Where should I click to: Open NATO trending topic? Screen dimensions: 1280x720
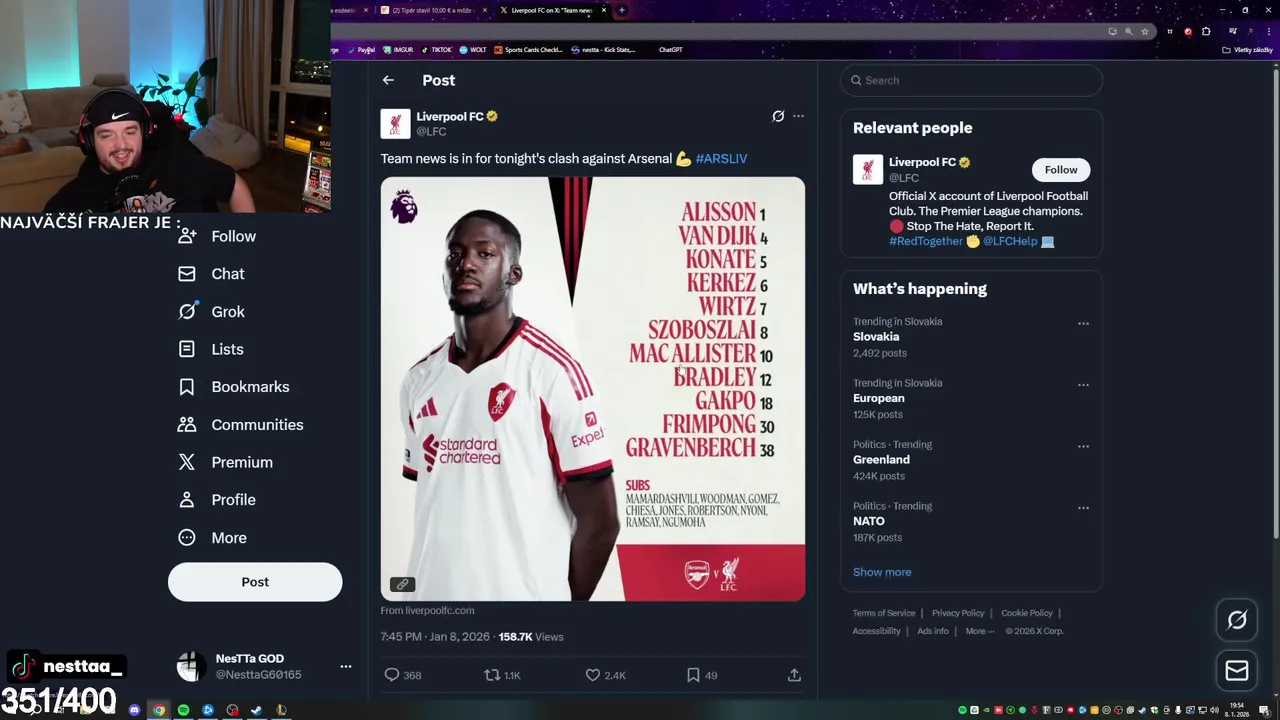tap(869, 521)
